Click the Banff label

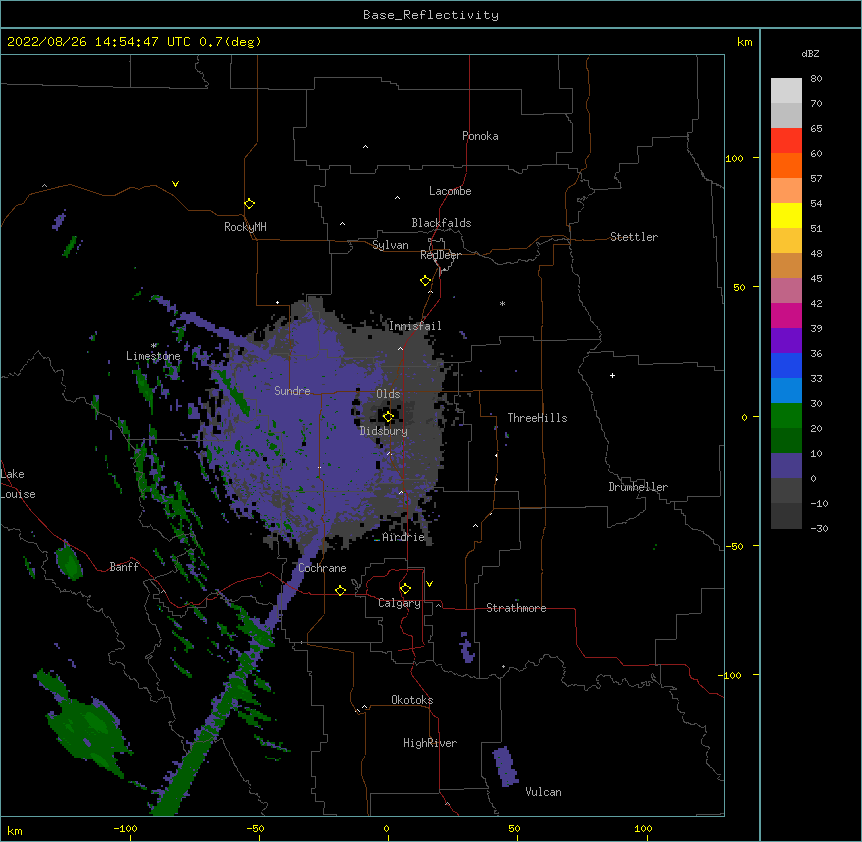point(124,567)
